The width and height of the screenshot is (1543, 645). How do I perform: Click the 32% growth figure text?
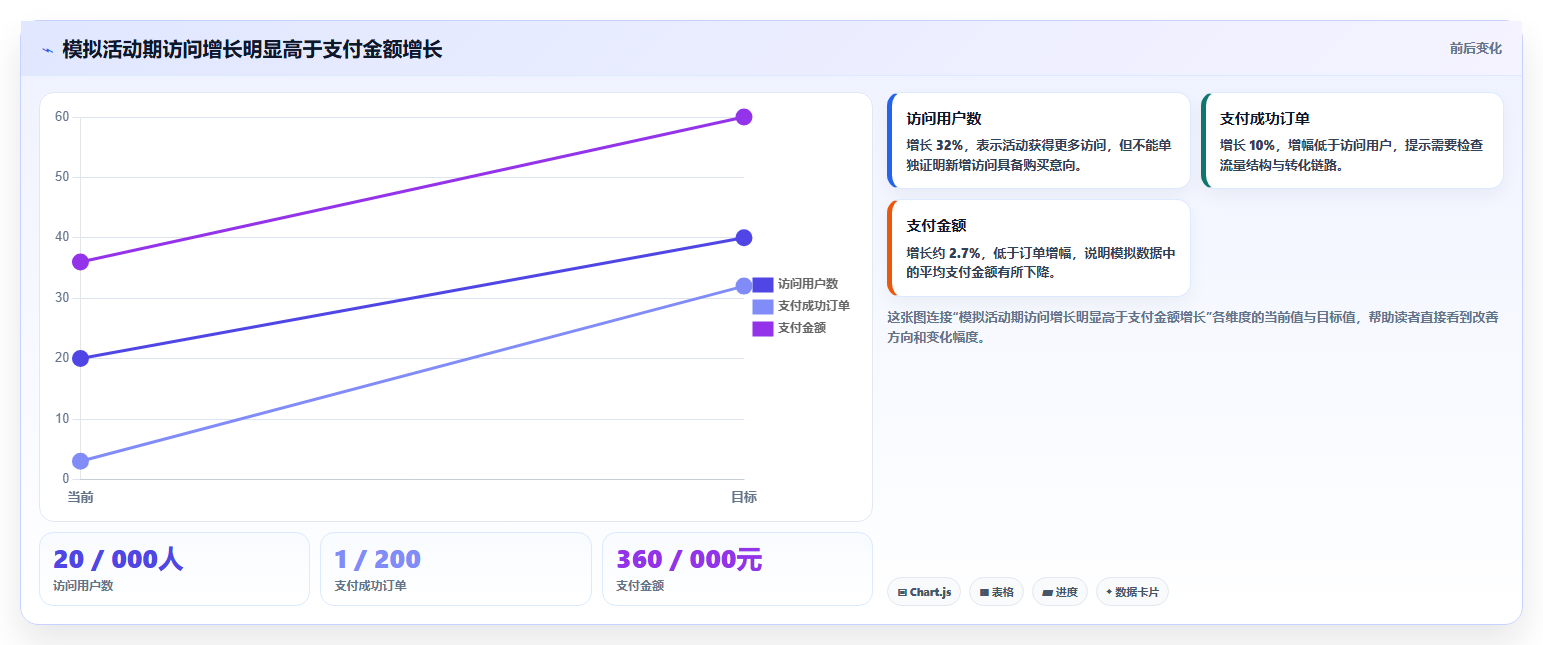coord(949,145)
